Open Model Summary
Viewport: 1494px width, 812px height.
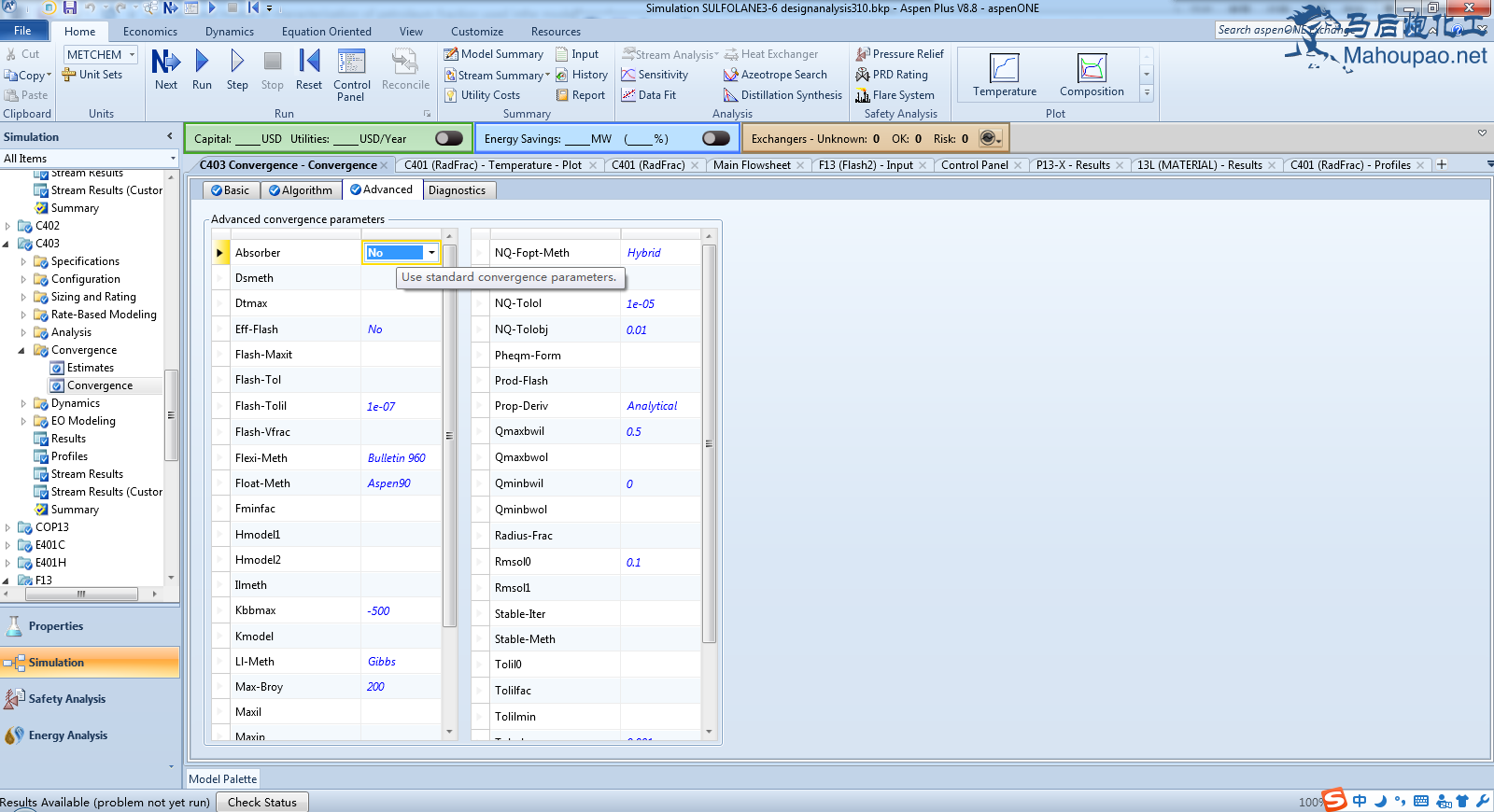[x=494, y=54]
